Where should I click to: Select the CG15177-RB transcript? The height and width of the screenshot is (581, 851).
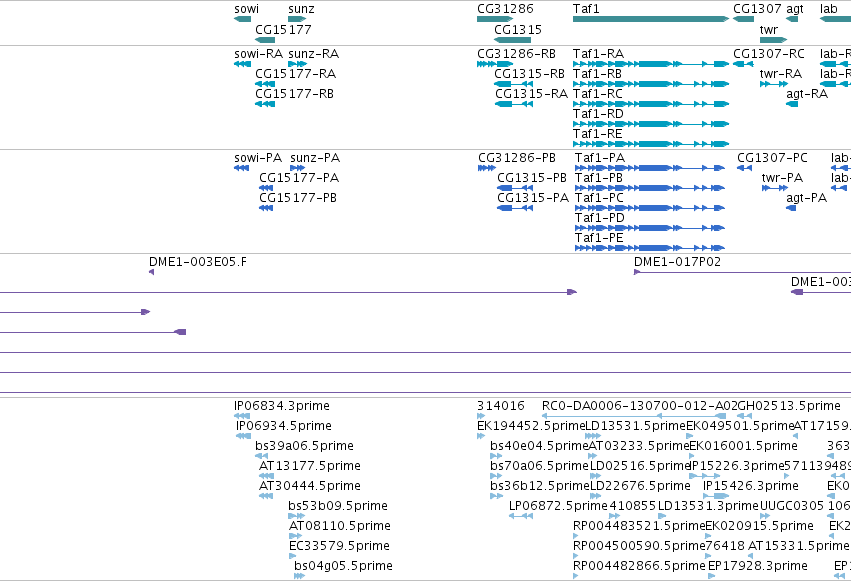coord(265,104)
